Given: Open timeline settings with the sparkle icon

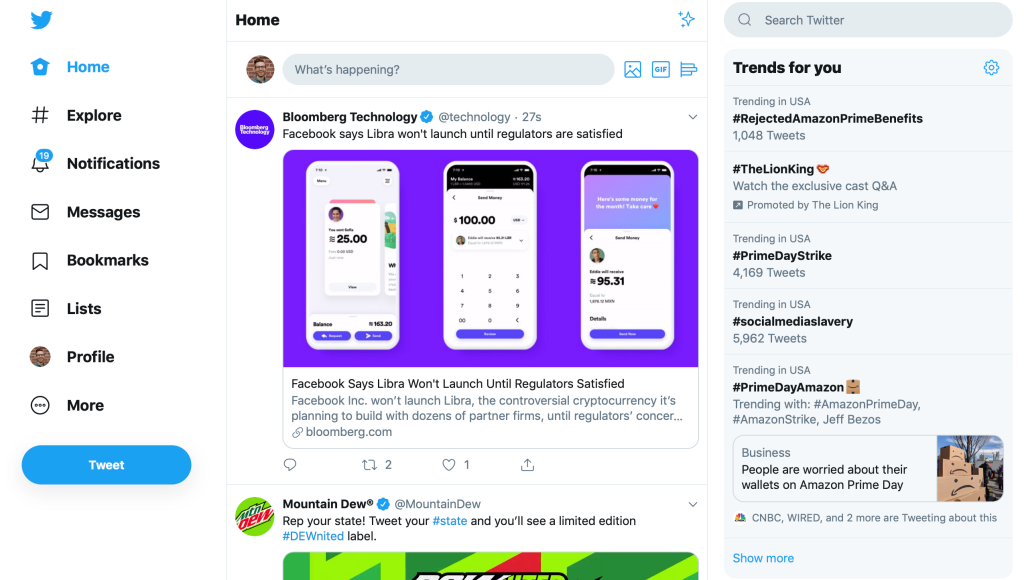Looking at the screenshot, I should tap(687, 18).
